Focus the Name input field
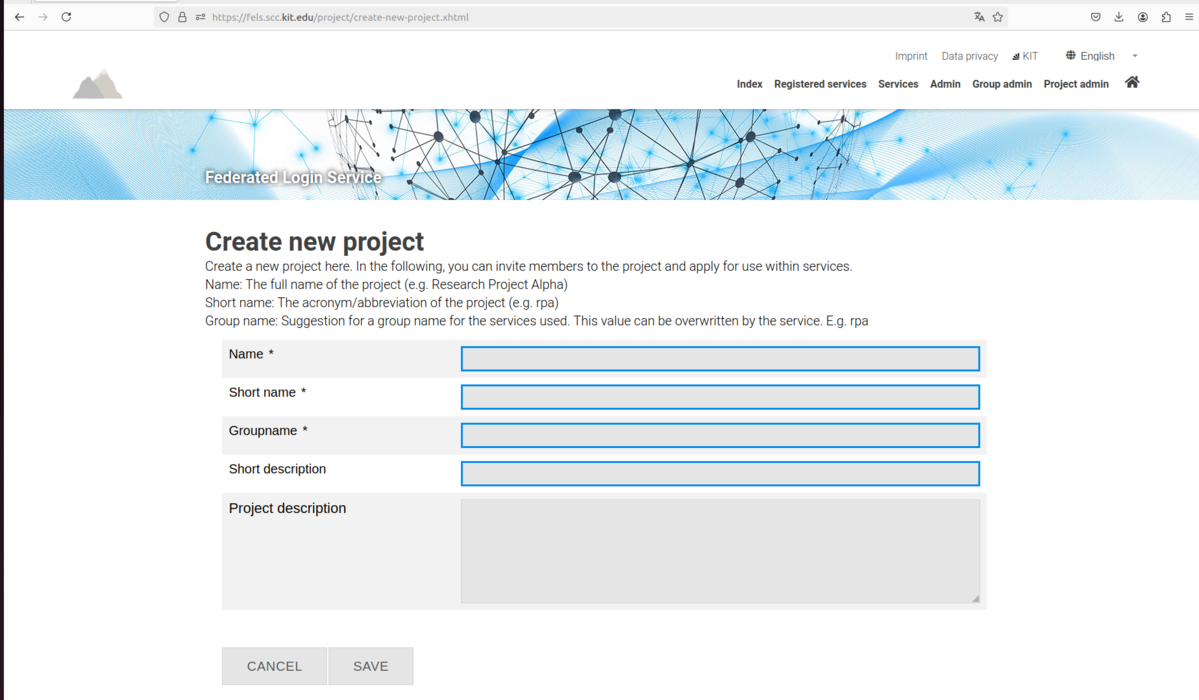Image resolution: width=1199 pixels, height=700 pixels. point(720,359)
